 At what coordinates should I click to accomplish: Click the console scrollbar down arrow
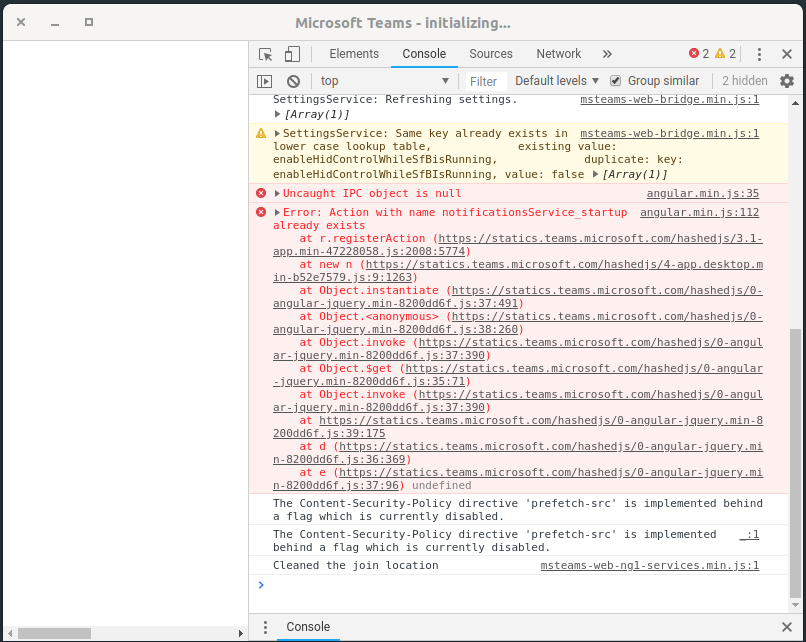[795, 605]
